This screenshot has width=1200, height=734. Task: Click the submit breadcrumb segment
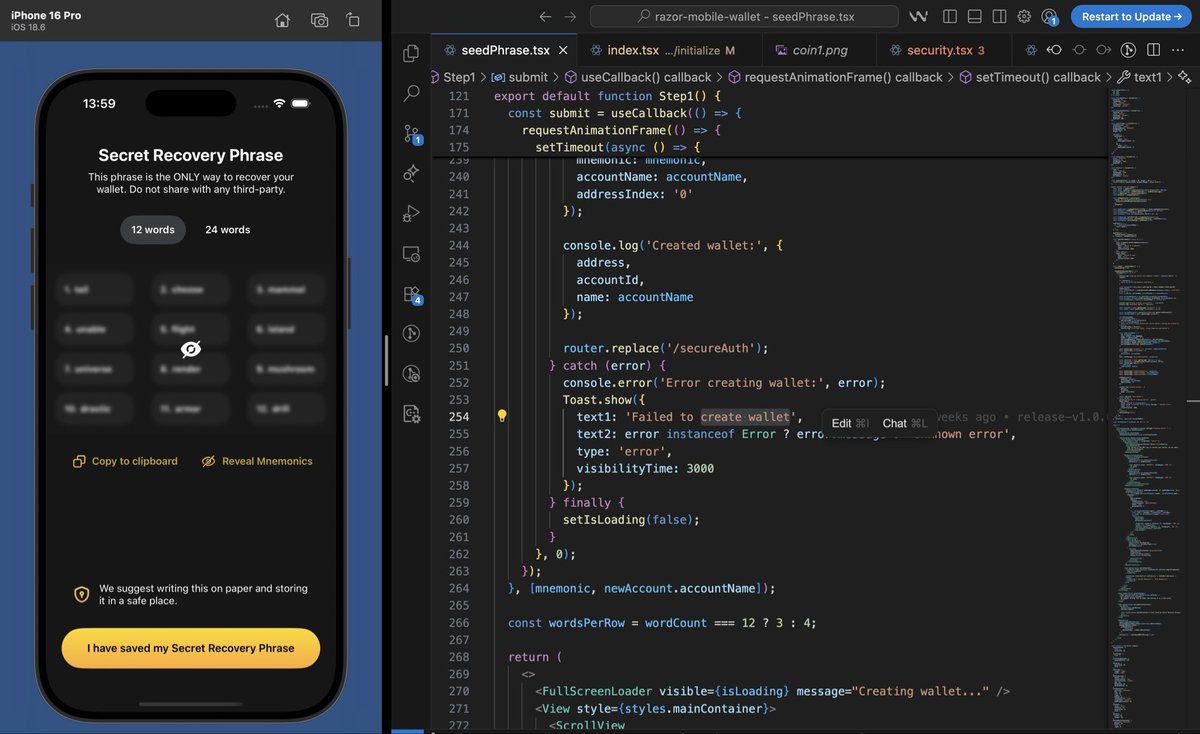[x=519, y=77]
